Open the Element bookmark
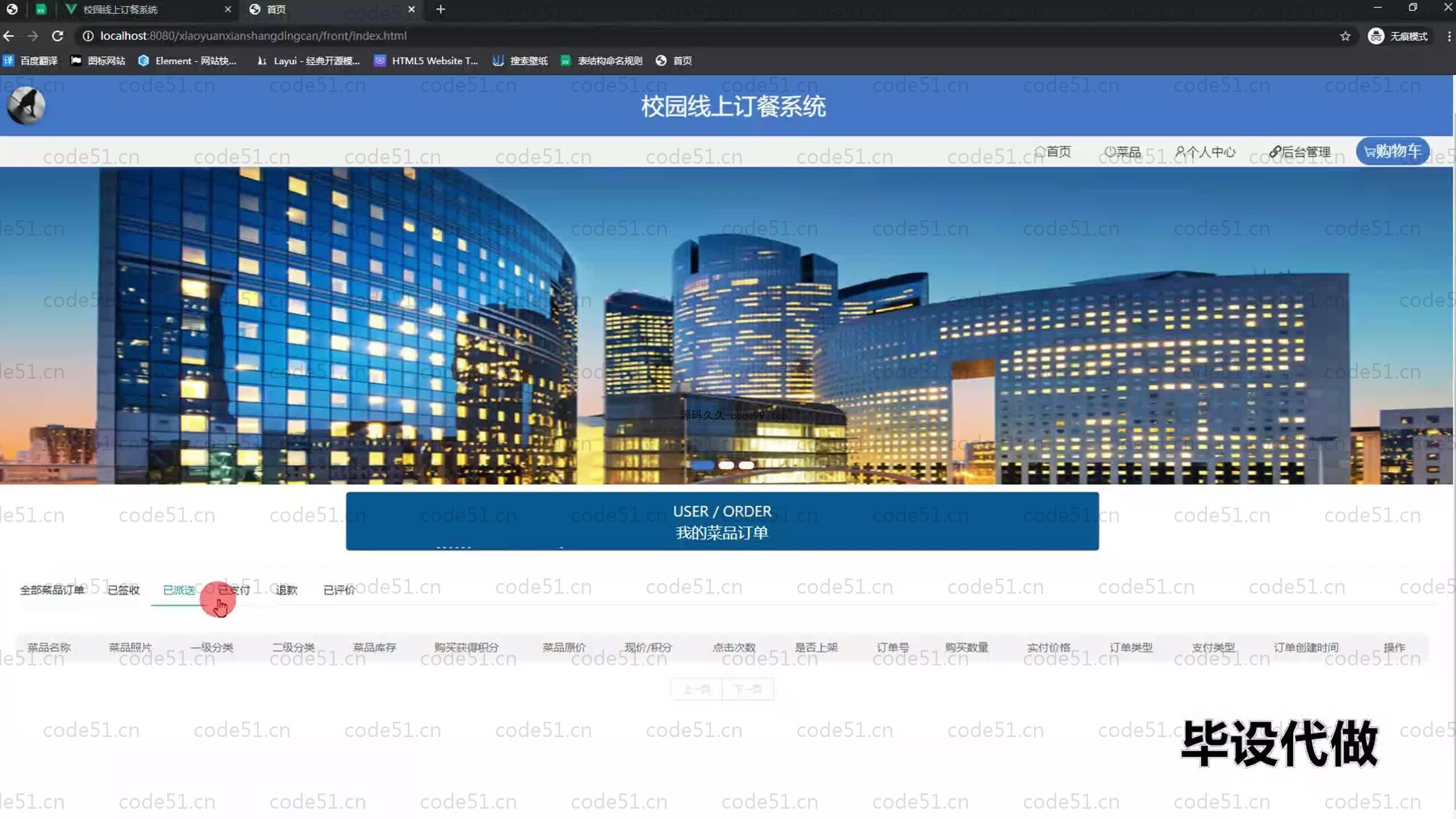This screenshot has width=1456, height=819. [187, 61]
